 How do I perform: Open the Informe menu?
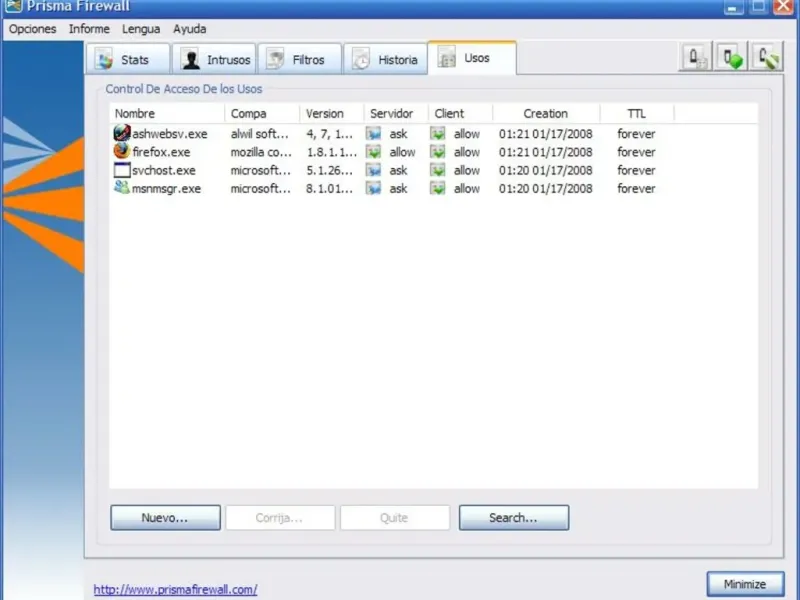coord(89,29)
